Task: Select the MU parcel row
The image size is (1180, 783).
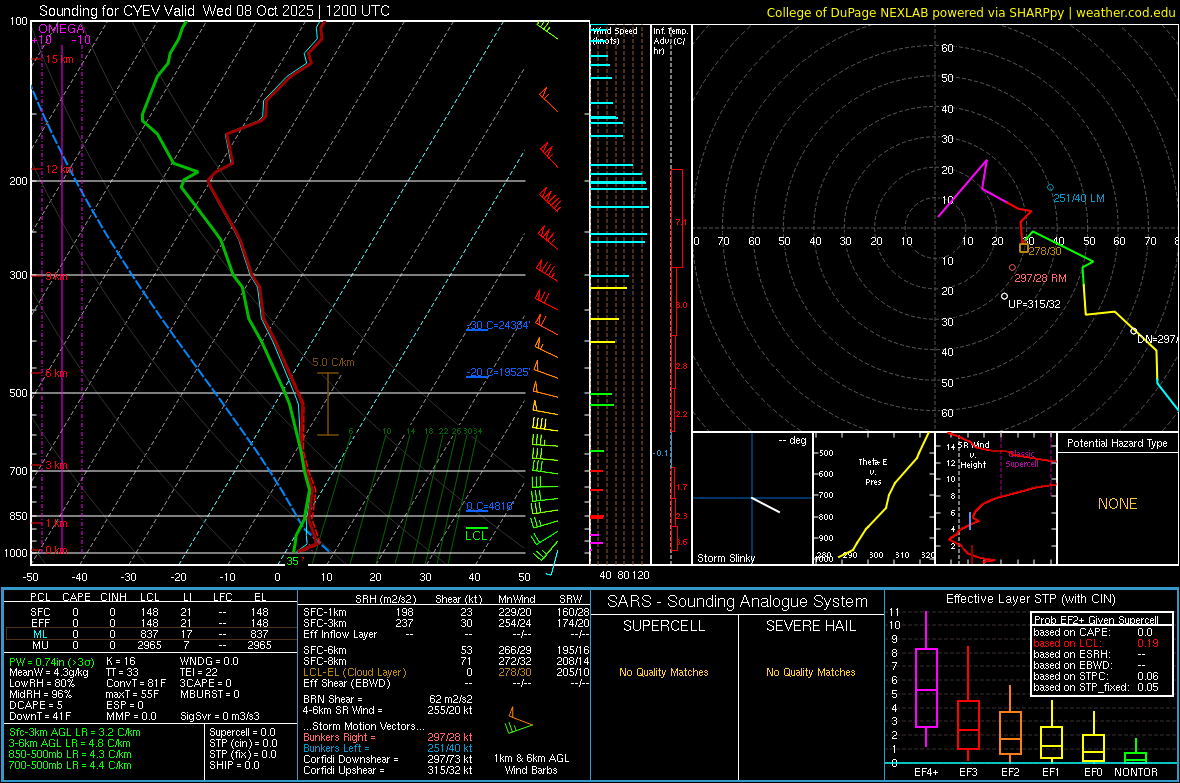Action: pos(149,644)
